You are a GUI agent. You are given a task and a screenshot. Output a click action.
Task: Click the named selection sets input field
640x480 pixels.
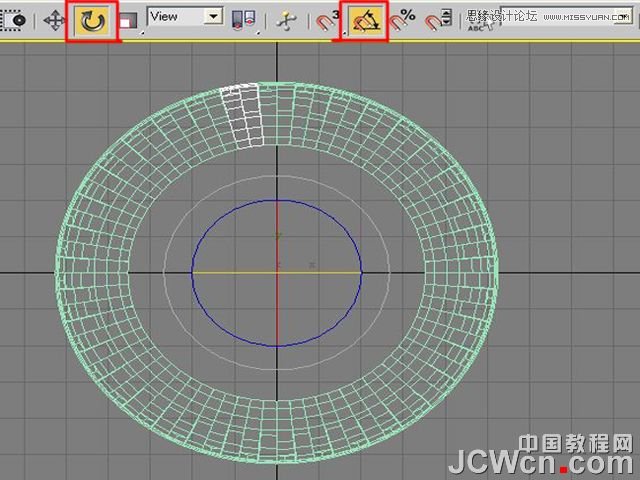pyautogui.click(x=566, y=16)
